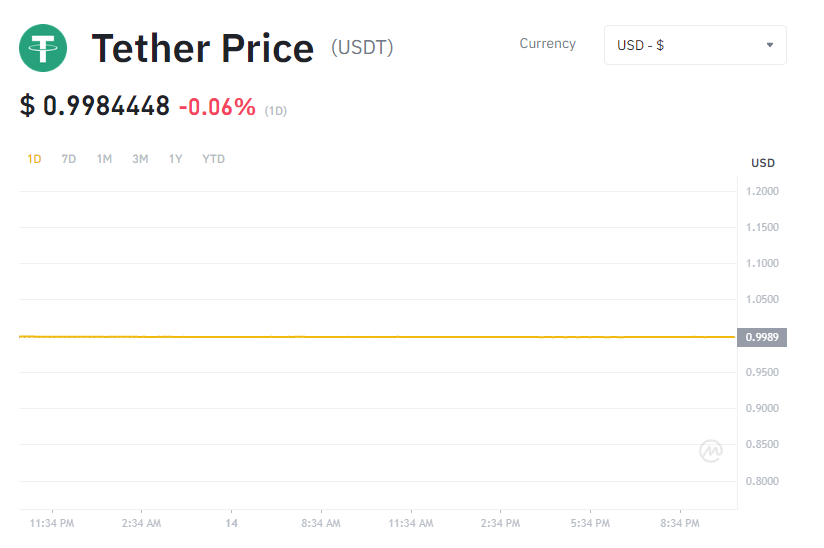The width and height of the screenshot is (824, 548).
Task: Click the 14 date marker on time axis
Action: coord(231,523)
